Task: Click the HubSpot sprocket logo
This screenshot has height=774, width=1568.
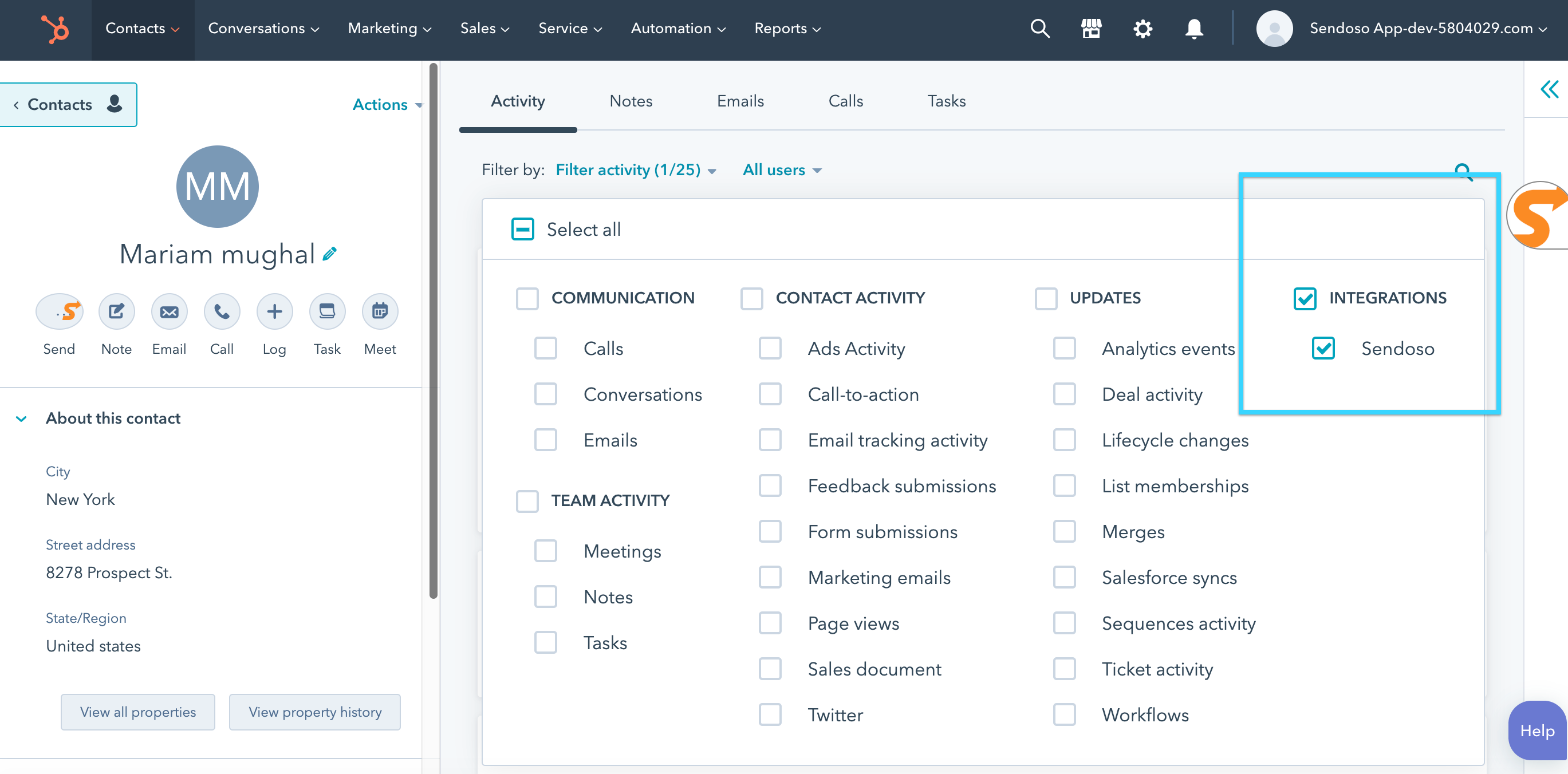Action: (x=55, y=29)
